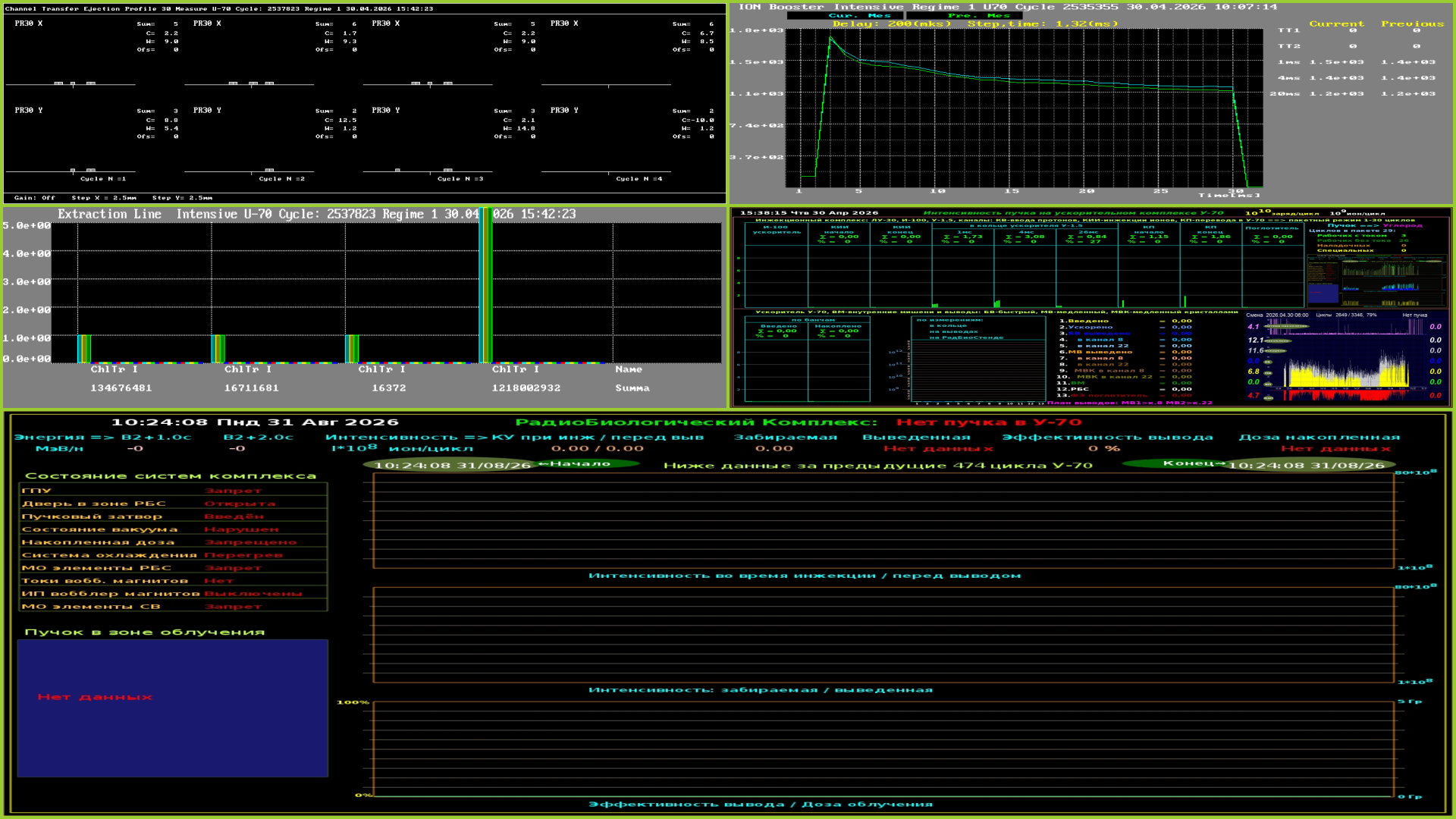This screenshot has width=1456, height=819.
Task: Click 'Токи вобб. магнитов' row
Action: [173, 581]
